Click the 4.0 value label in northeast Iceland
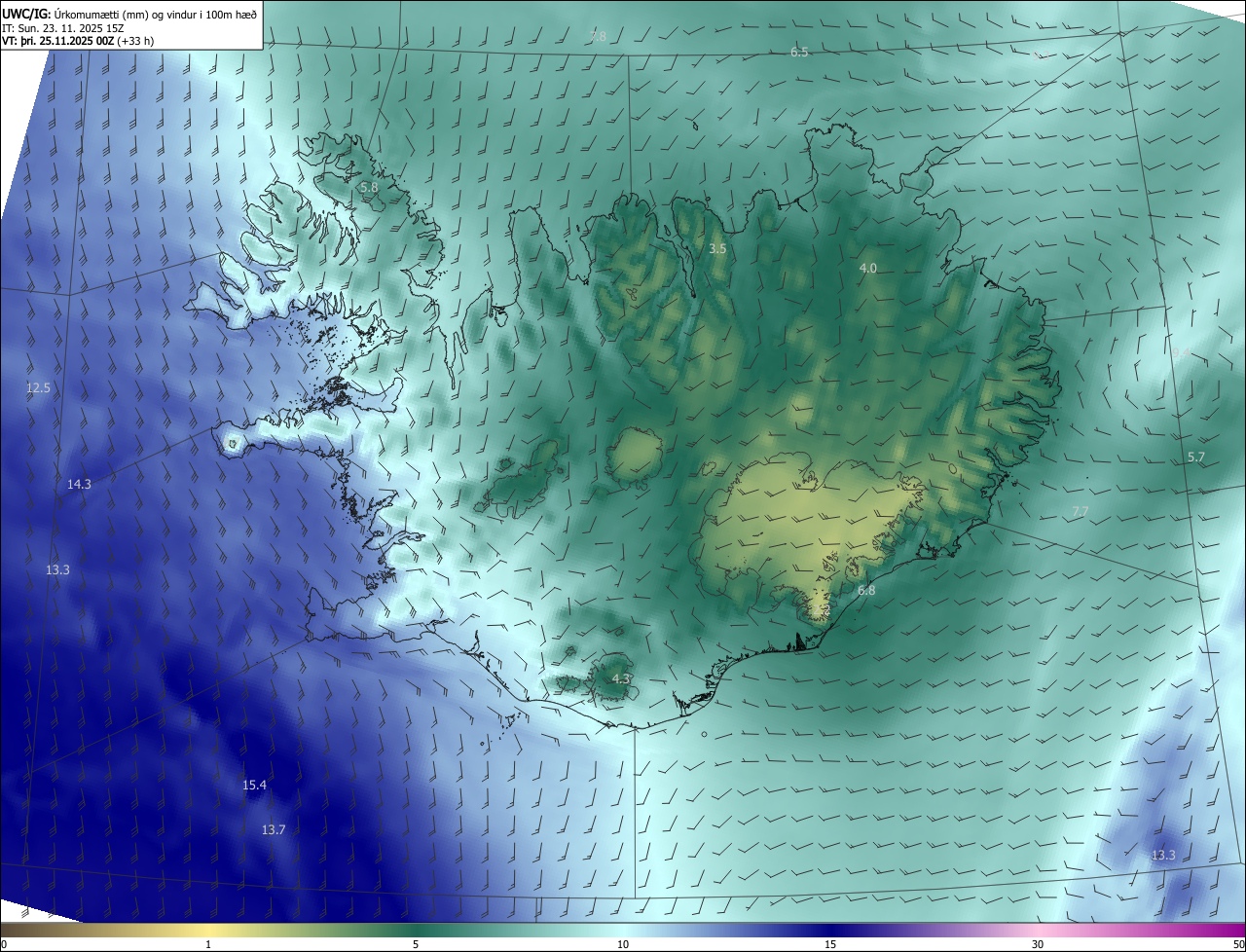The width and height of the screenshot is (1246, 952). [x=868, y=268]
